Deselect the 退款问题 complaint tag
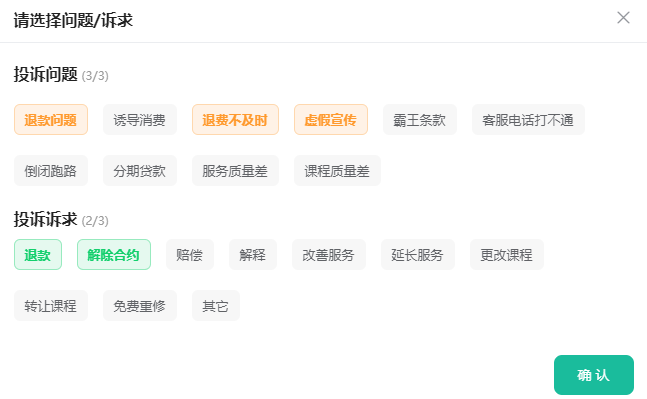Image resolution: width=647 pixels, height=399 pixels. click(51, 120)
